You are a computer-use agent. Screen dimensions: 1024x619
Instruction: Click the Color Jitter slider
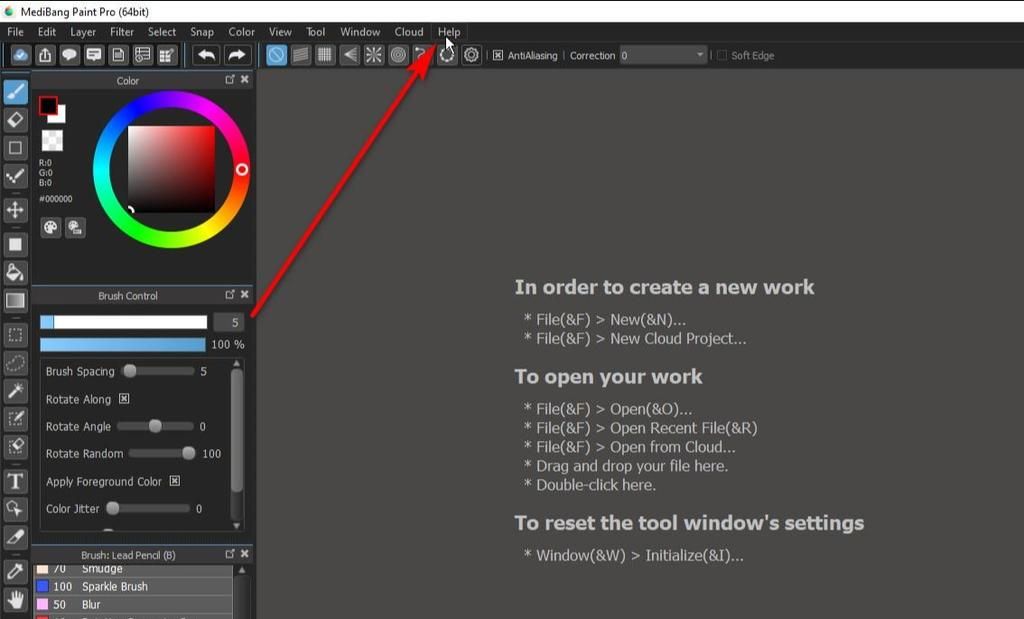pyautogui.click(x=149, y=508)
